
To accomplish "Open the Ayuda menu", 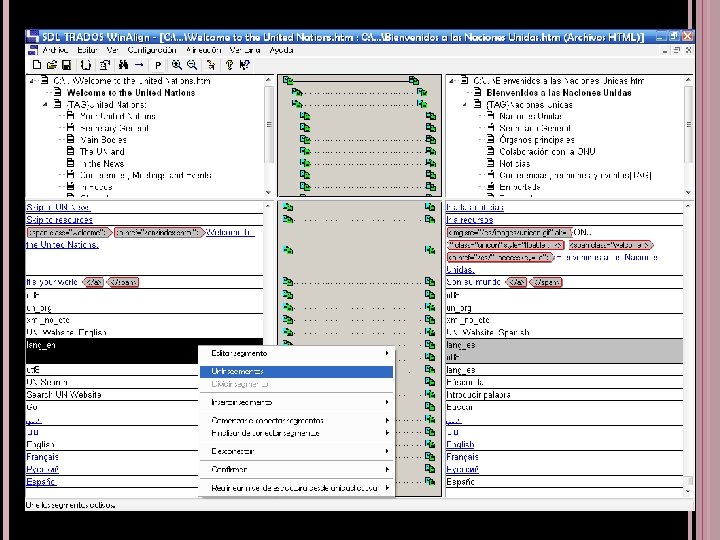I will click(281, 50).
